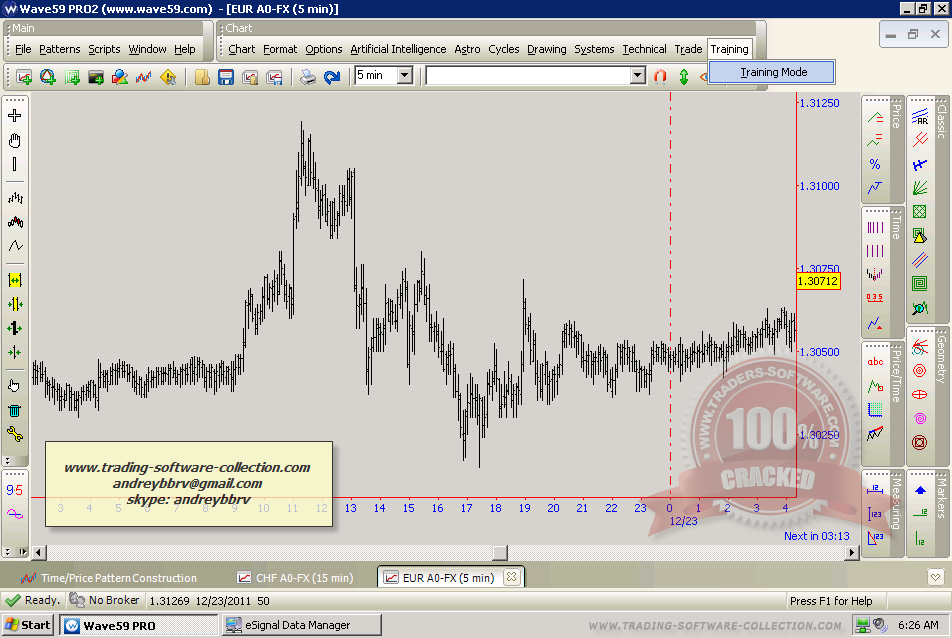Expand the wide symbol combo box
This screenshot has width=952, height=638.
(x=638, y=75)
